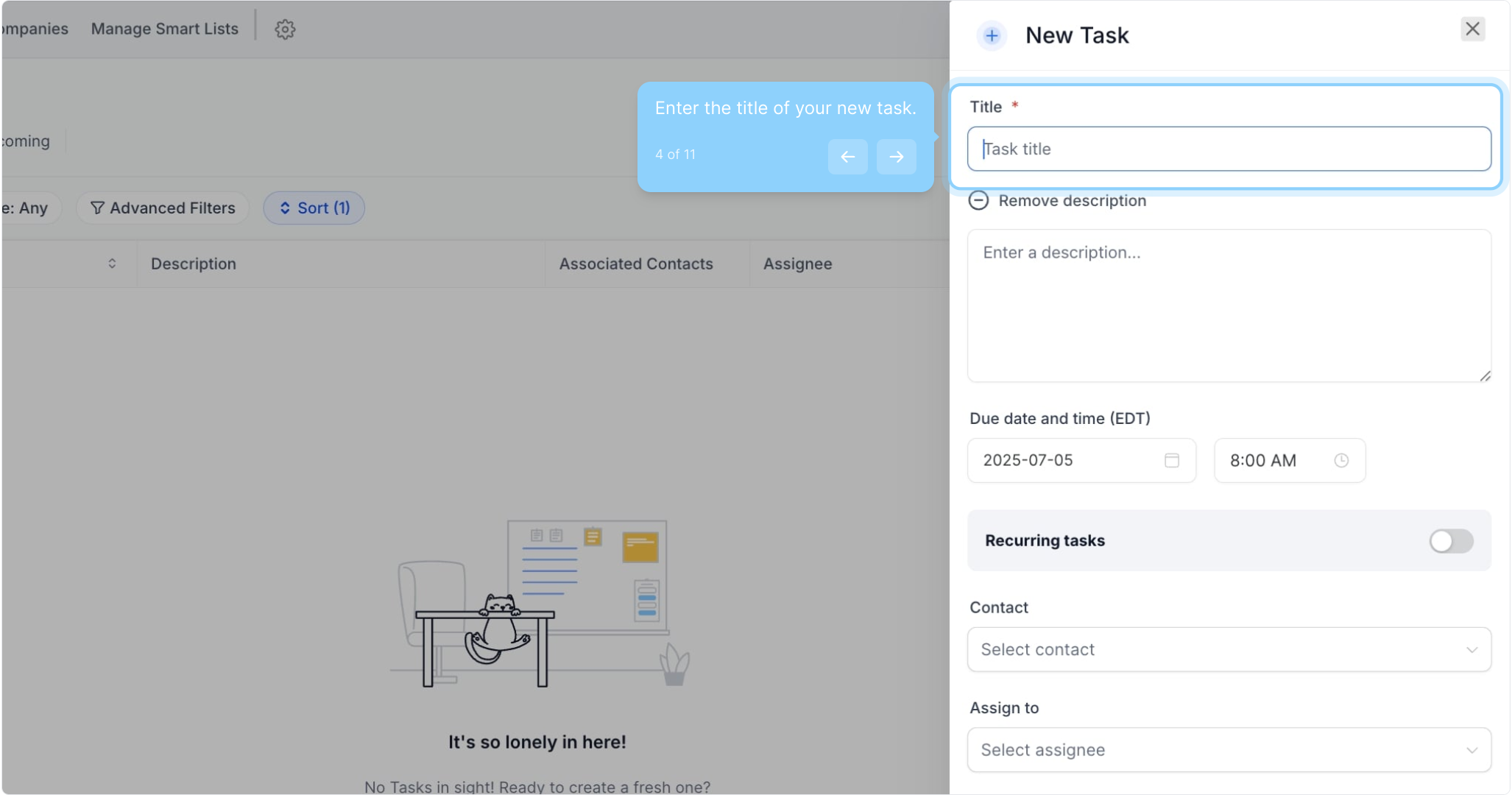Advance to next tour step arrow
This screenshot has height=795, width=1512.
tap(896, 157)
